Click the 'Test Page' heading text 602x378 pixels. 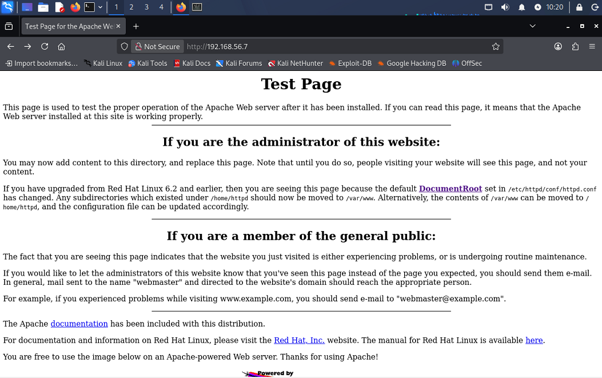click(301, 84)
